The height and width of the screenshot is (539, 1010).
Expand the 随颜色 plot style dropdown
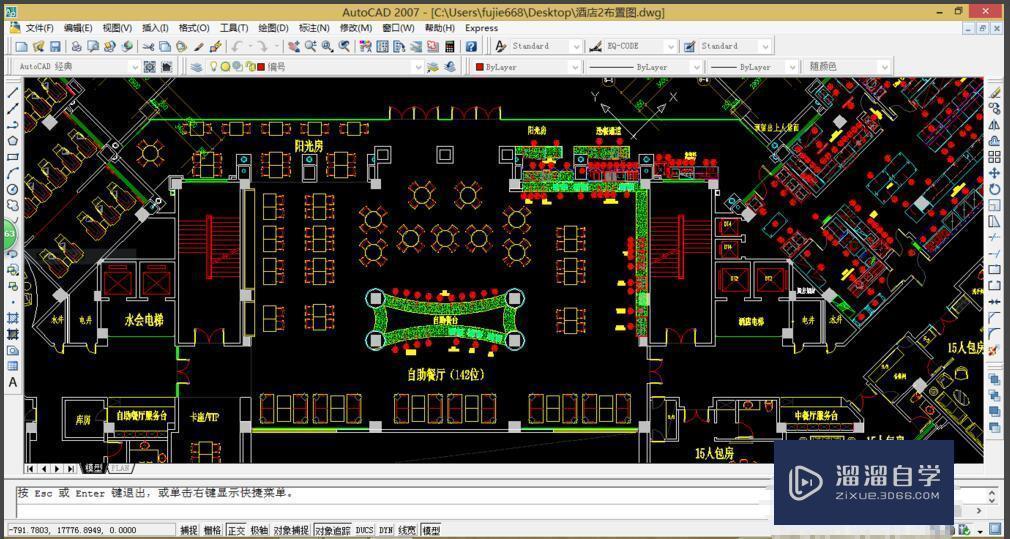click(x=884, y=66)
